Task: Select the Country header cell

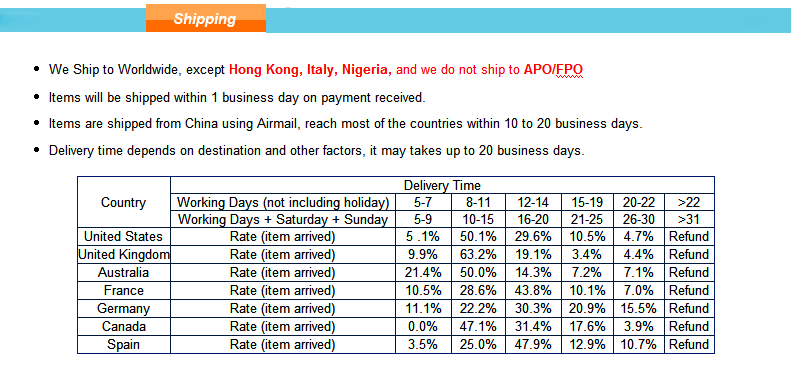Action: 124,202
